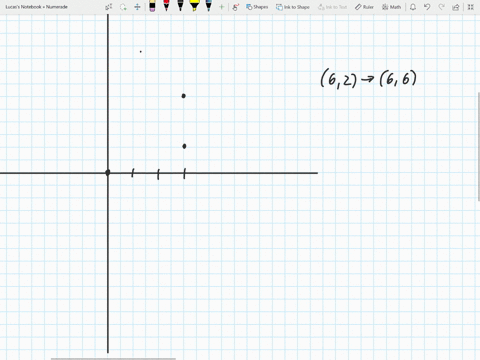Toggle the Ruler tool
The width and height of the screenshot is (480, 360).
364,7
